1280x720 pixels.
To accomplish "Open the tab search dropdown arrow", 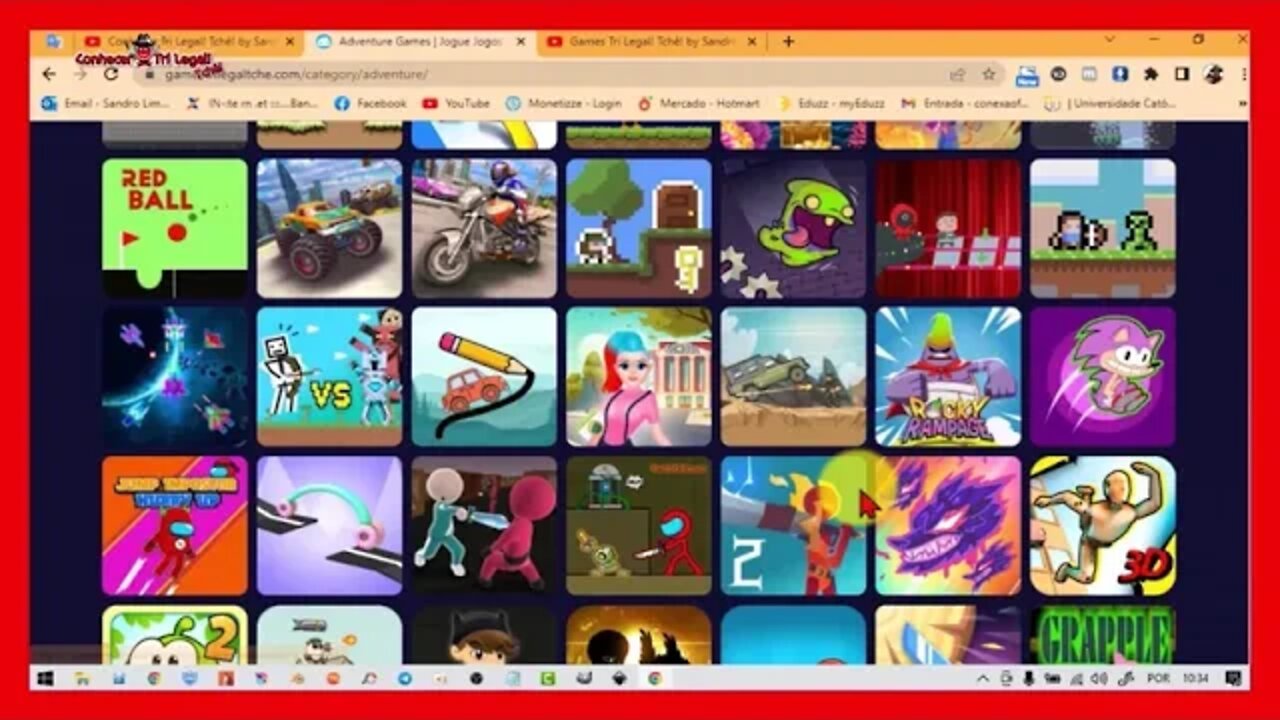I will [1109, 40].
